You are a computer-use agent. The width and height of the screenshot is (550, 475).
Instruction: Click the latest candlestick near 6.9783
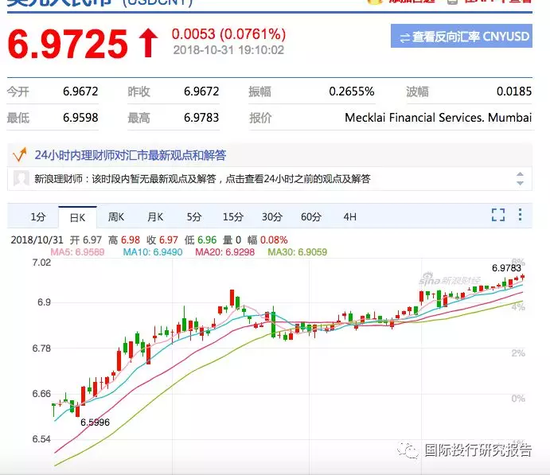(523, 277)
